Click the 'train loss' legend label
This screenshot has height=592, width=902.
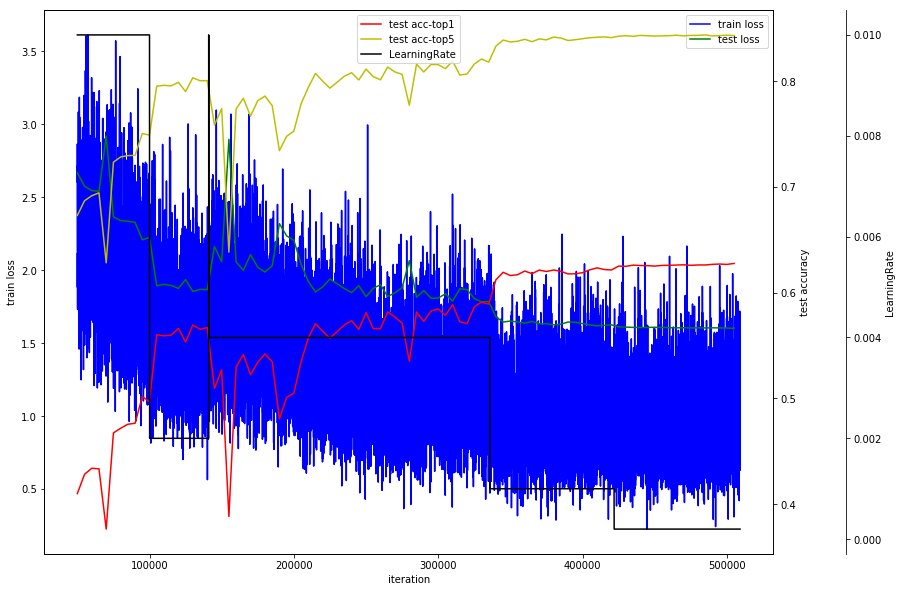(x=740, y=24)
